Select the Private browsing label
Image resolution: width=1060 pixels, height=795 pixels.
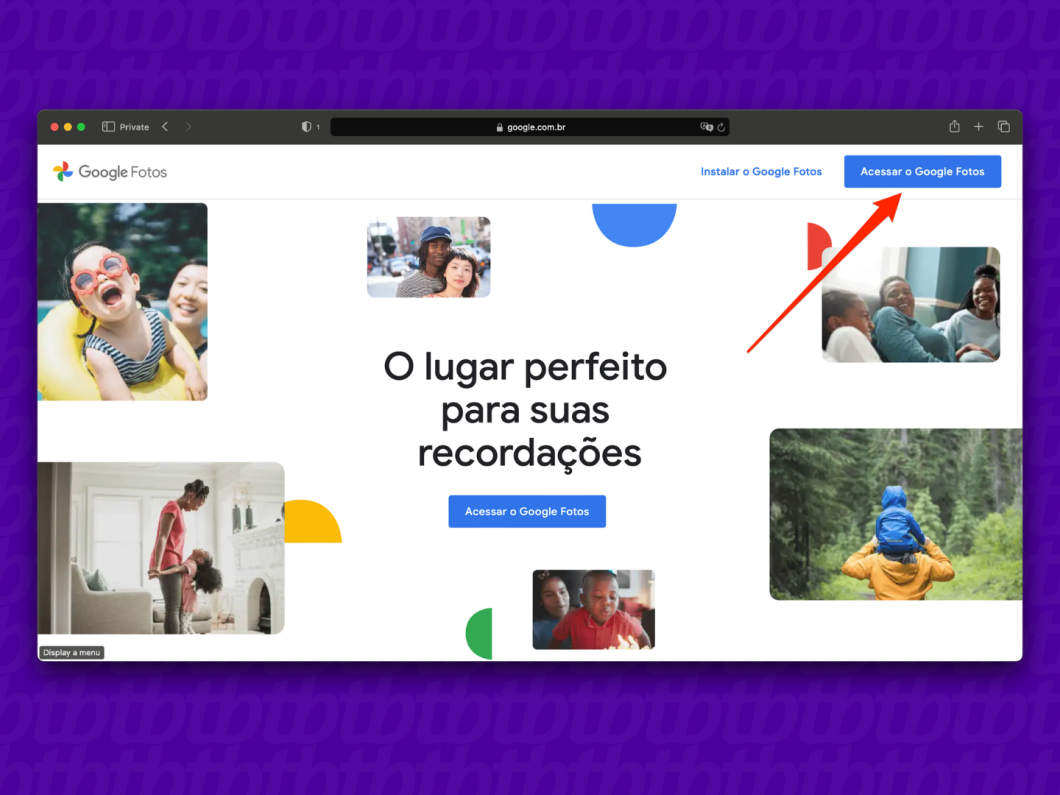click(x=130, y=127)
